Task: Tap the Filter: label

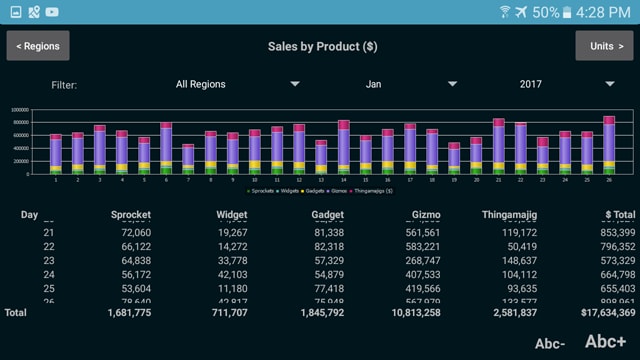Action: click(64, 85)
